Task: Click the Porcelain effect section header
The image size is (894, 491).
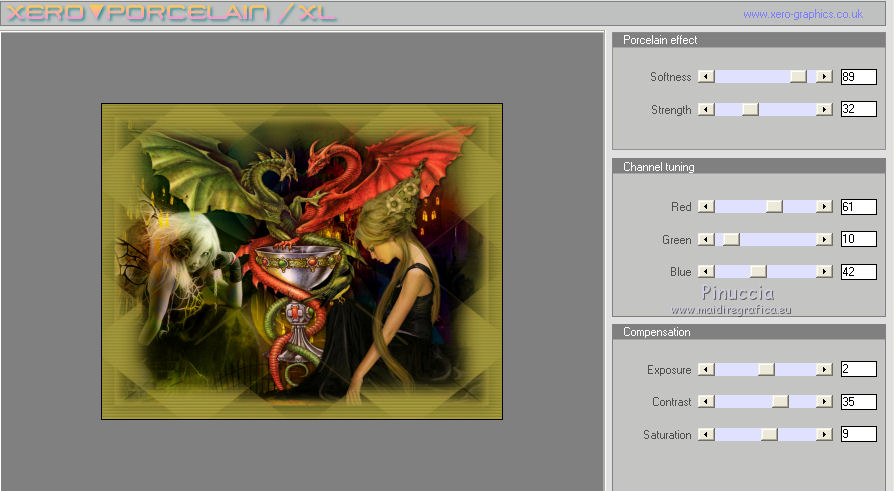Action: [x=749, y=40]
